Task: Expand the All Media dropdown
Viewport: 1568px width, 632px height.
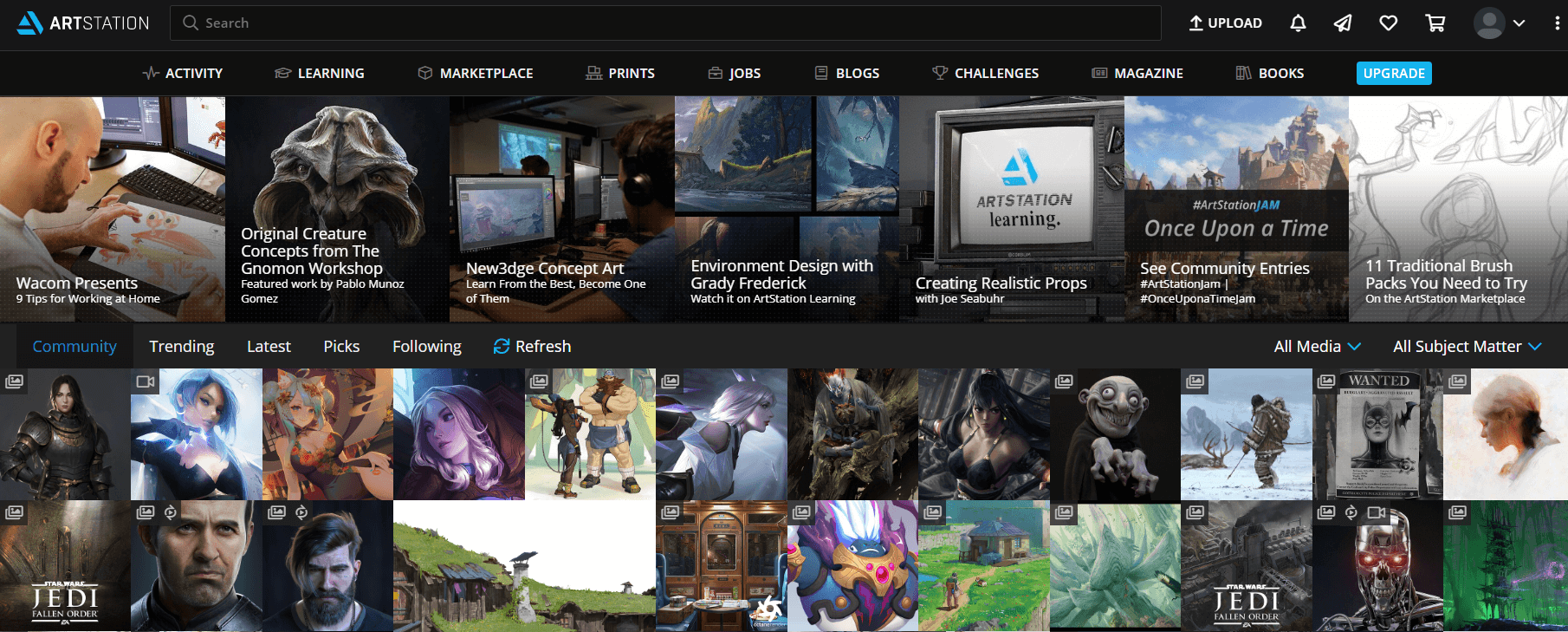Action: [x=1318, y=347]
